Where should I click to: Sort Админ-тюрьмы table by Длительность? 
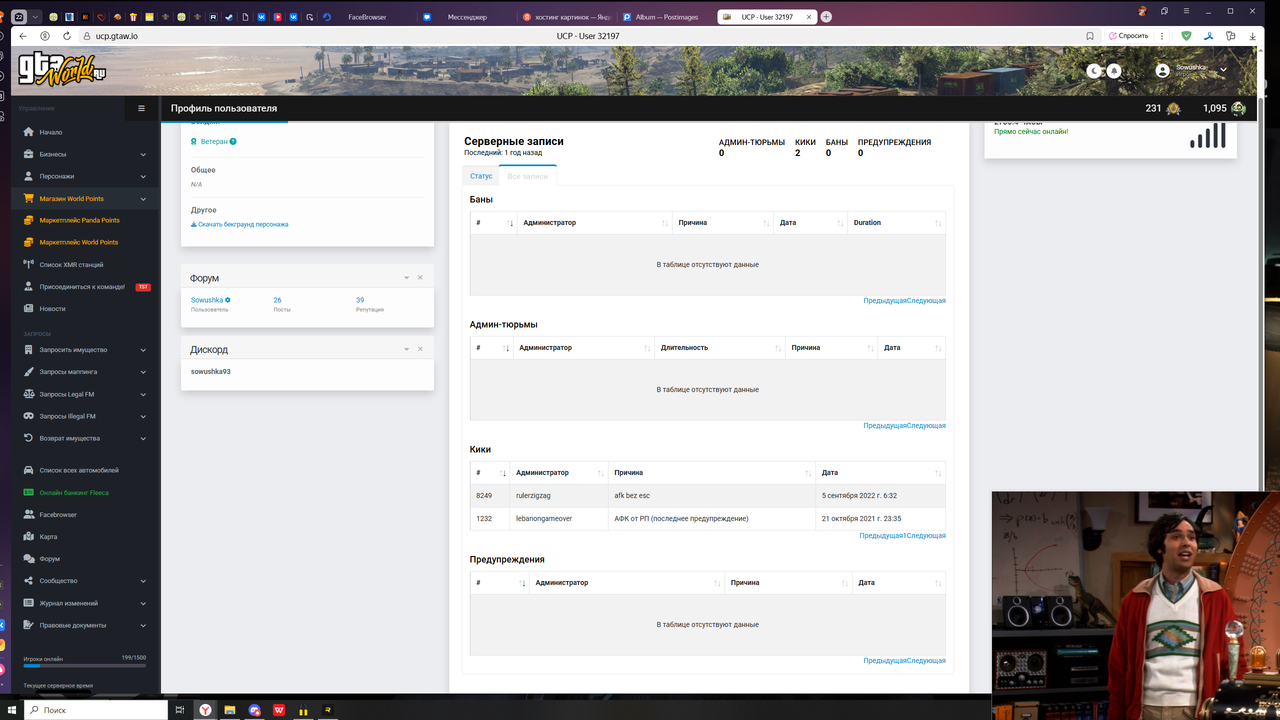(x=719, y=348)
